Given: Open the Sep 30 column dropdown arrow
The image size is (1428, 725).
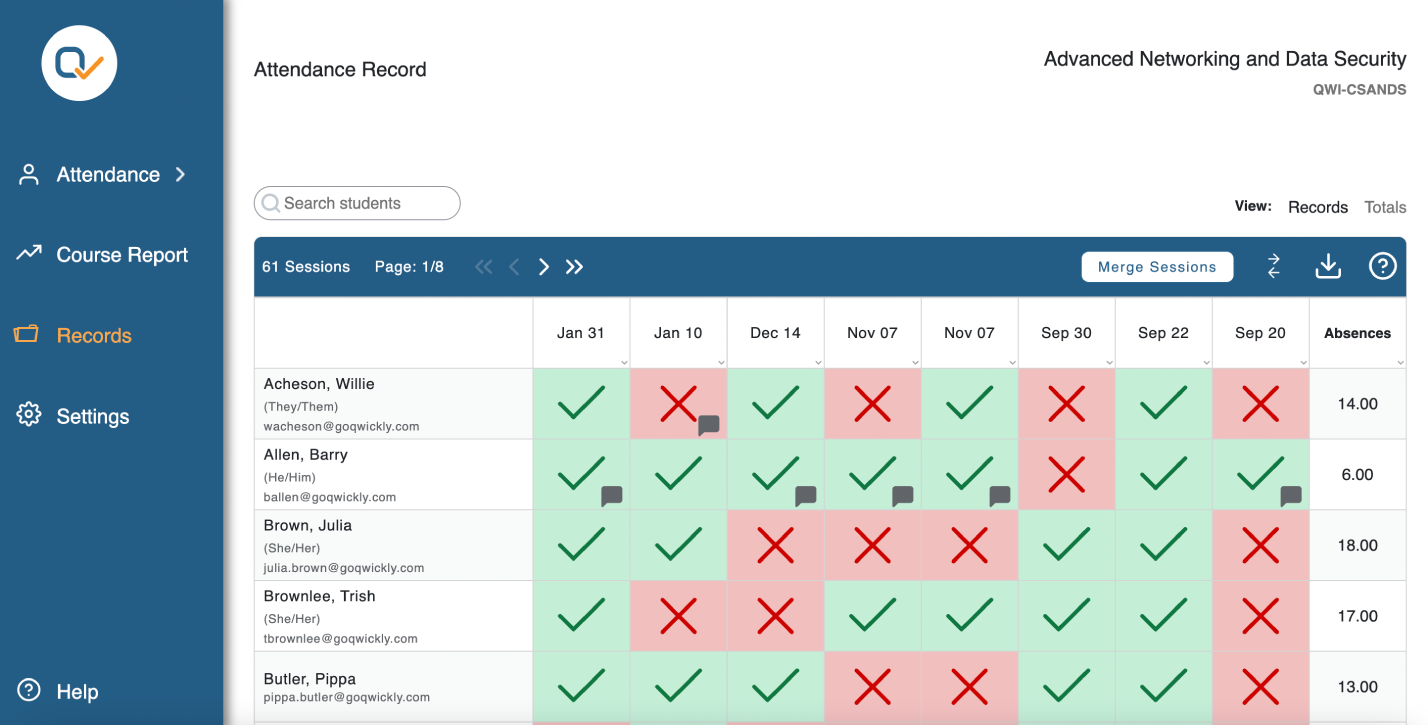Looking at the screenshot, I should click(1109, 362).
